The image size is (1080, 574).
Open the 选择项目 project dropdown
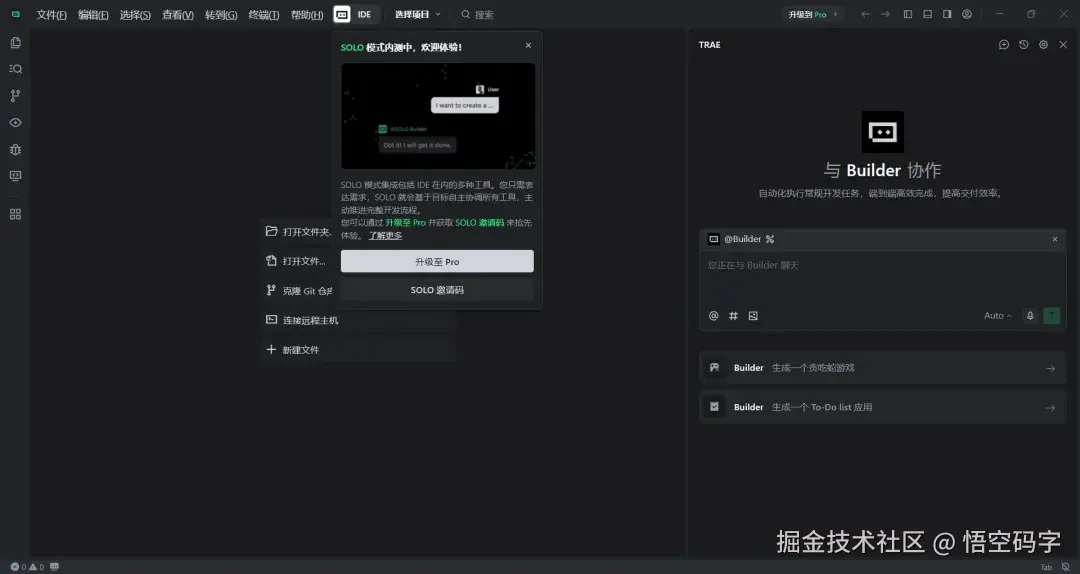pyautogui.click(x=417, y=14)
